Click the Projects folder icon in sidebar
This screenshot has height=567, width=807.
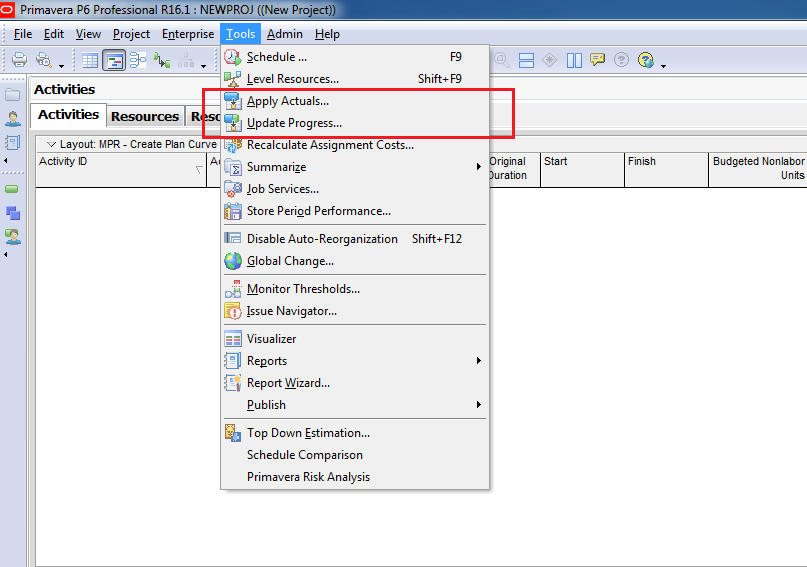pos(13,95)
